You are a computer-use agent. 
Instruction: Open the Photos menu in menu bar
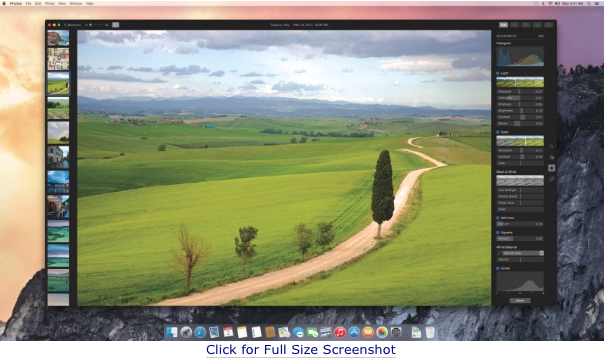pyautogui.click(x=16, y=3)
